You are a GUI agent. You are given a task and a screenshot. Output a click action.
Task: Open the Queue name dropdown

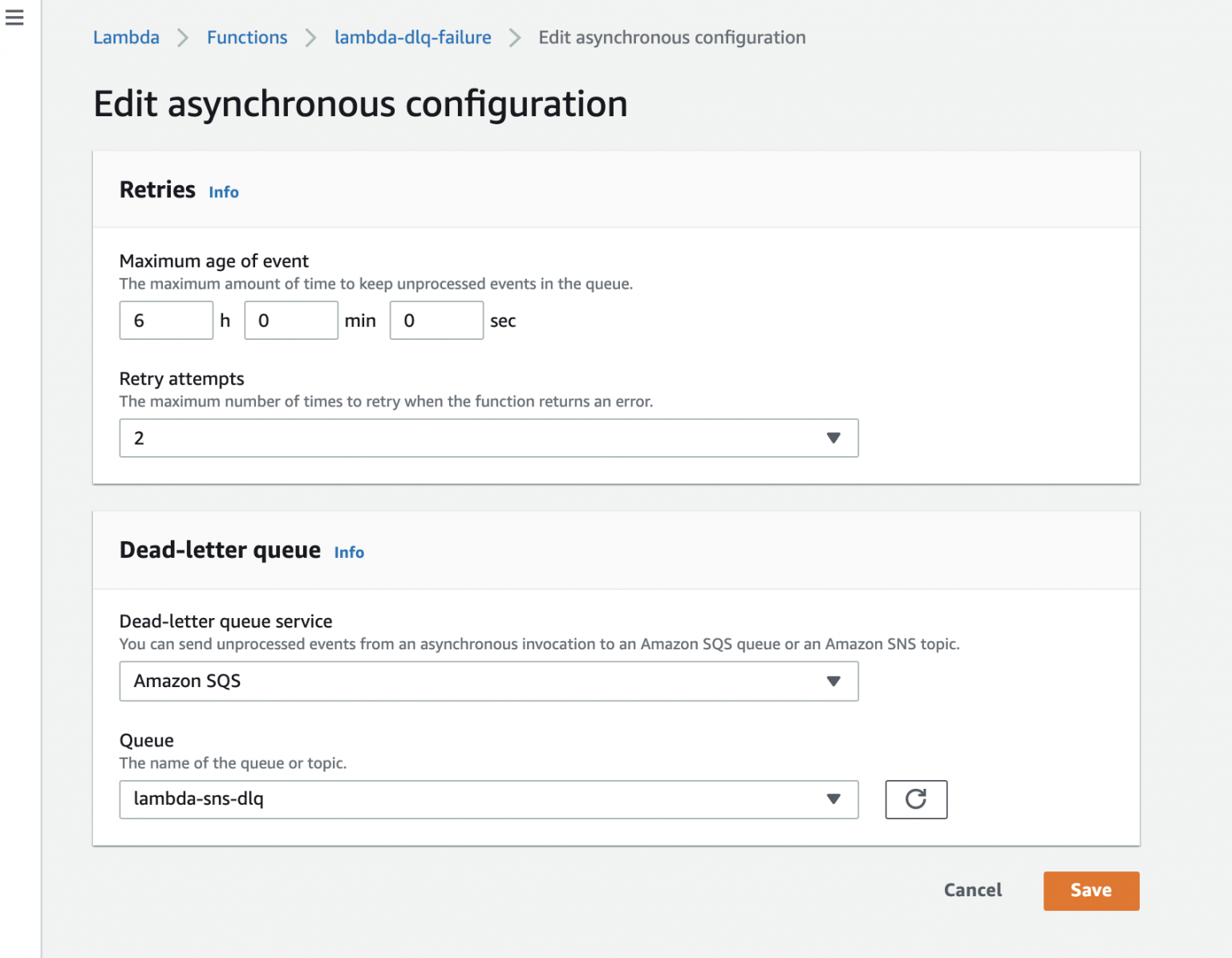click(489, 799)
